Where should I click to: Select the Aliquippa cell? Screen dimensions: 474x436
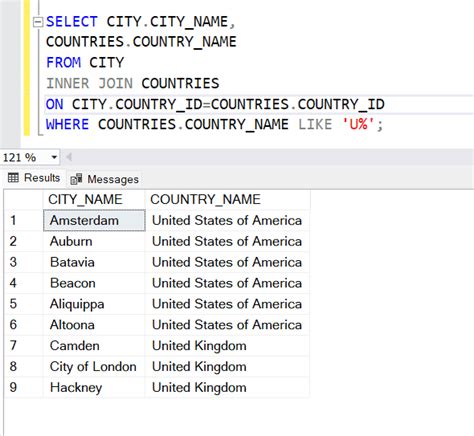pos(94,304)
